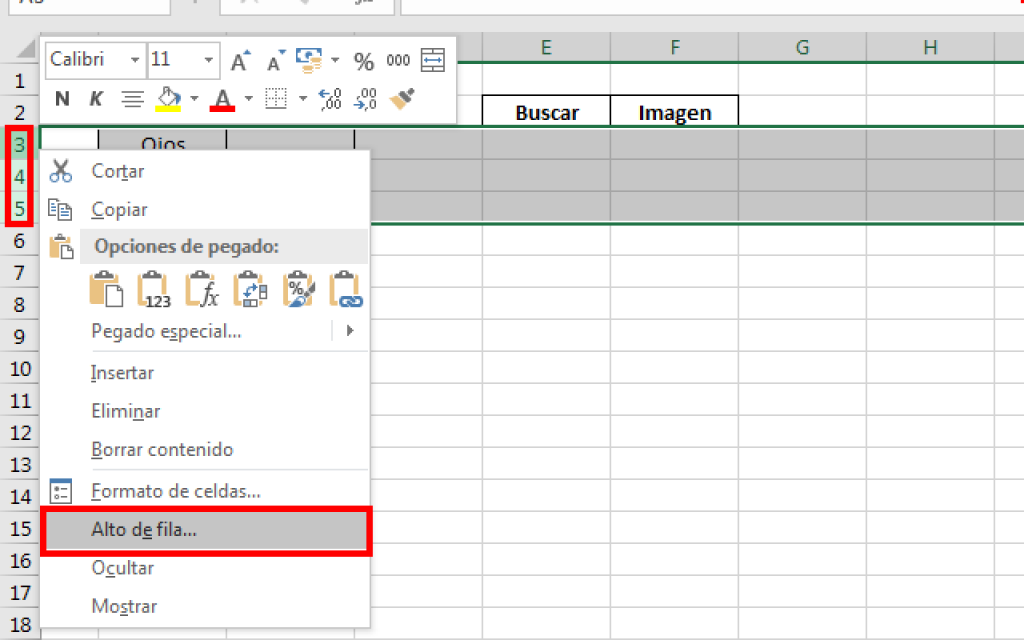Choose the paste link icon
Image resolution: width=1024 pixels, height=640 pixels.
(345, 289)
